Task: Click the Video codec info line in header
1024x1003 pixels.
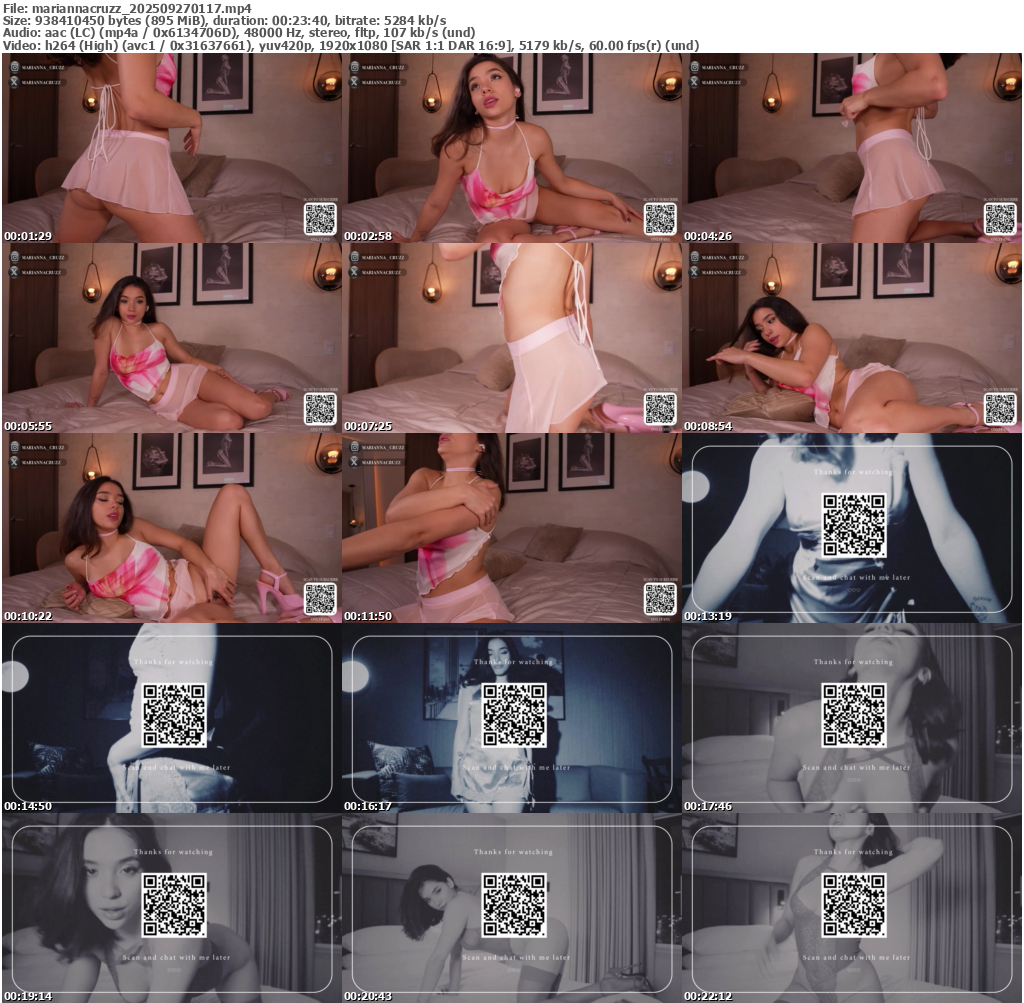Action: click(x=351, y=45)
